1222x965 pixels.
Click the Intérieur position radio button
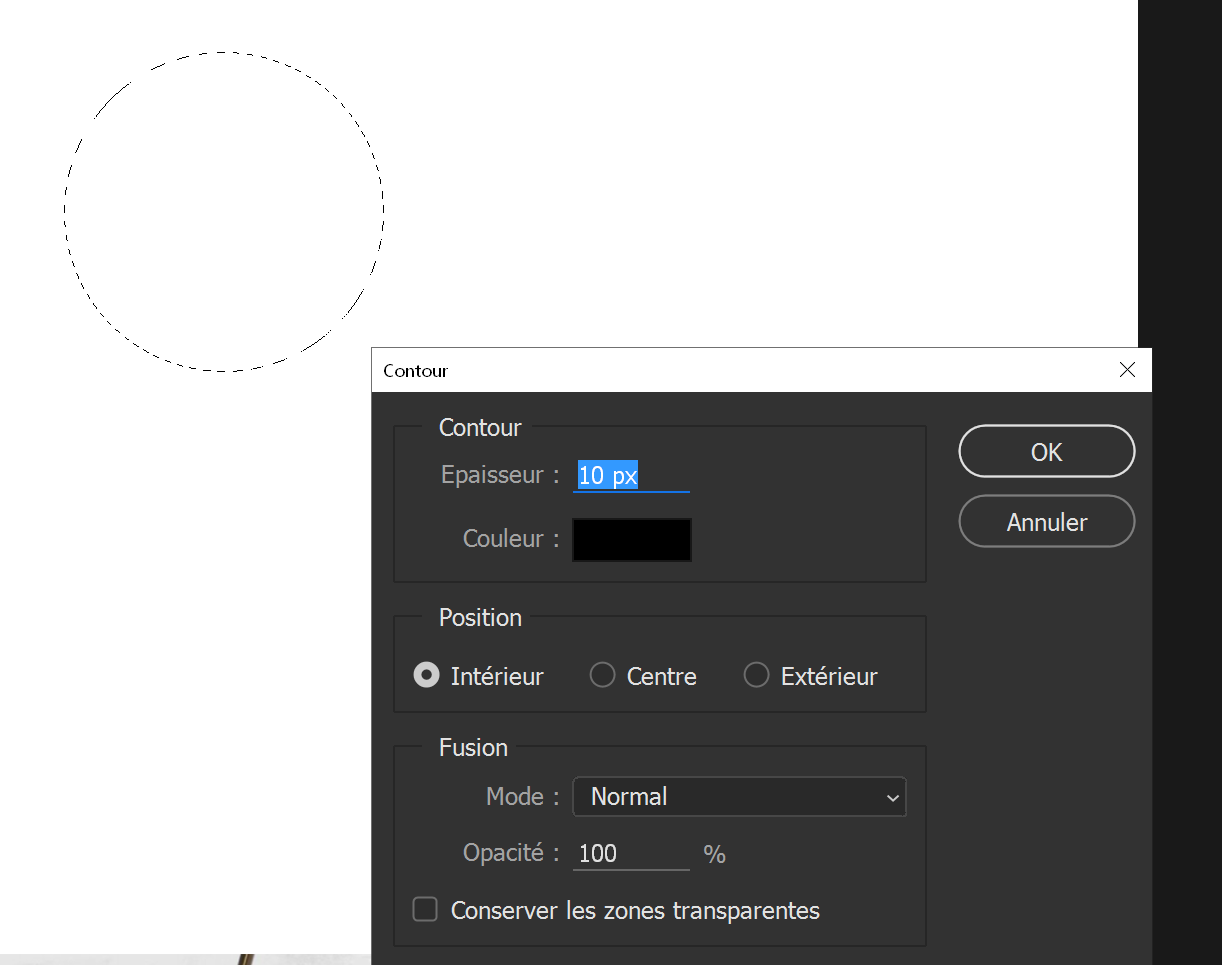[x=426, y=675]
